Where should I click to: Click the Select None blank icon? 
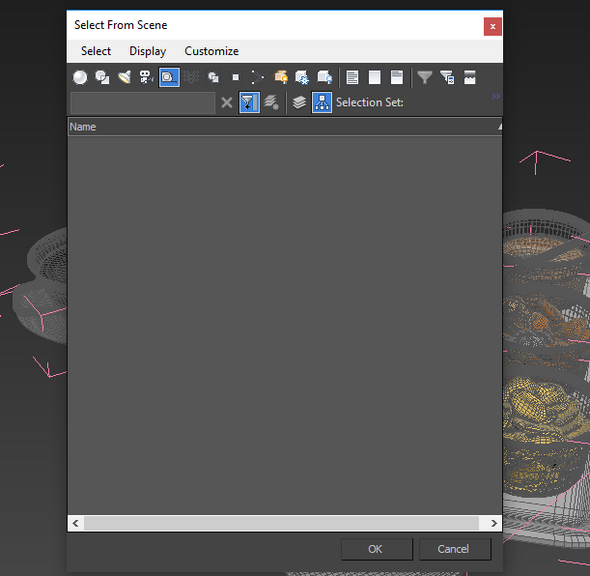374,78
